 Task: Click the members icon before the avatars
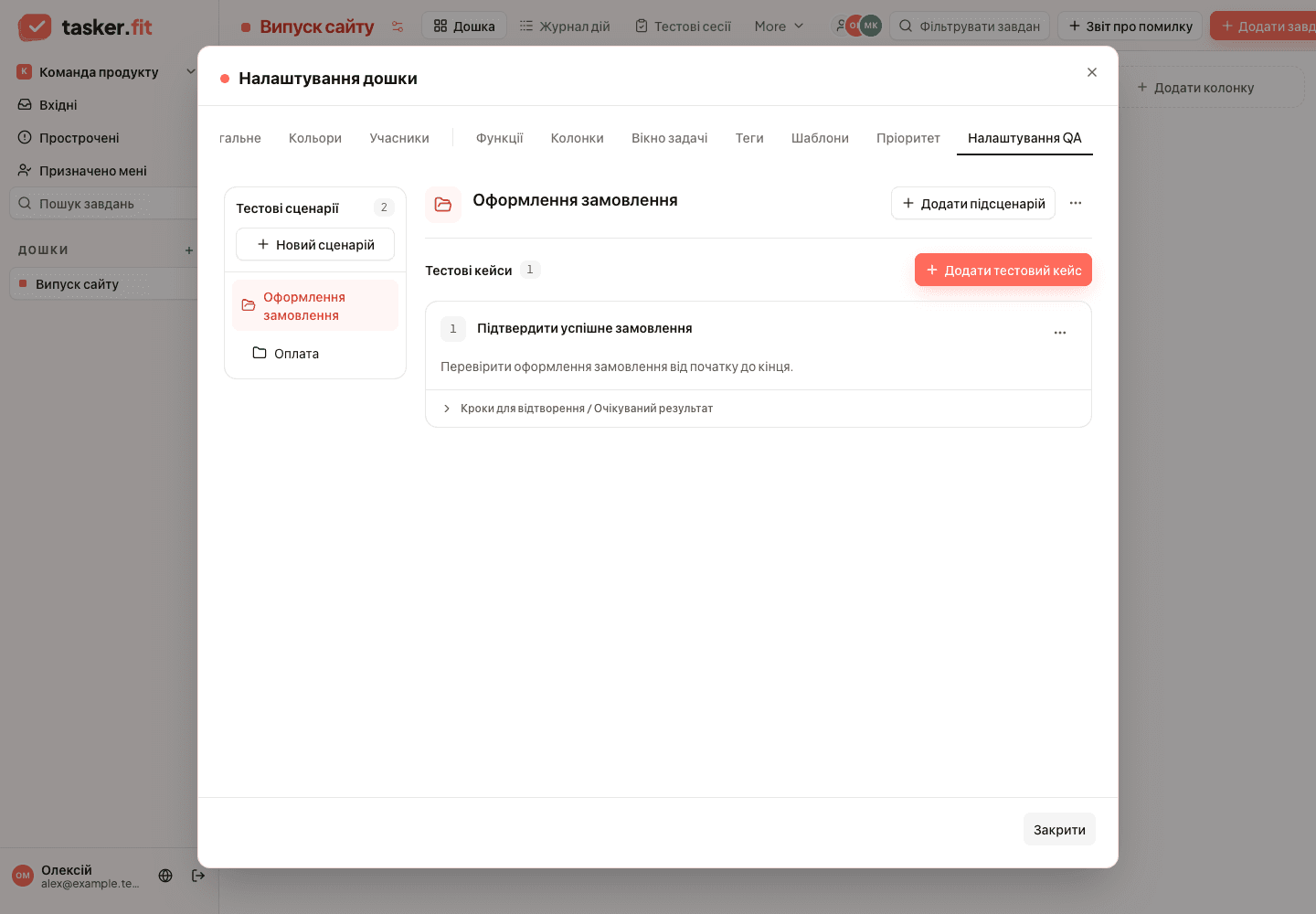coord(840,26)
